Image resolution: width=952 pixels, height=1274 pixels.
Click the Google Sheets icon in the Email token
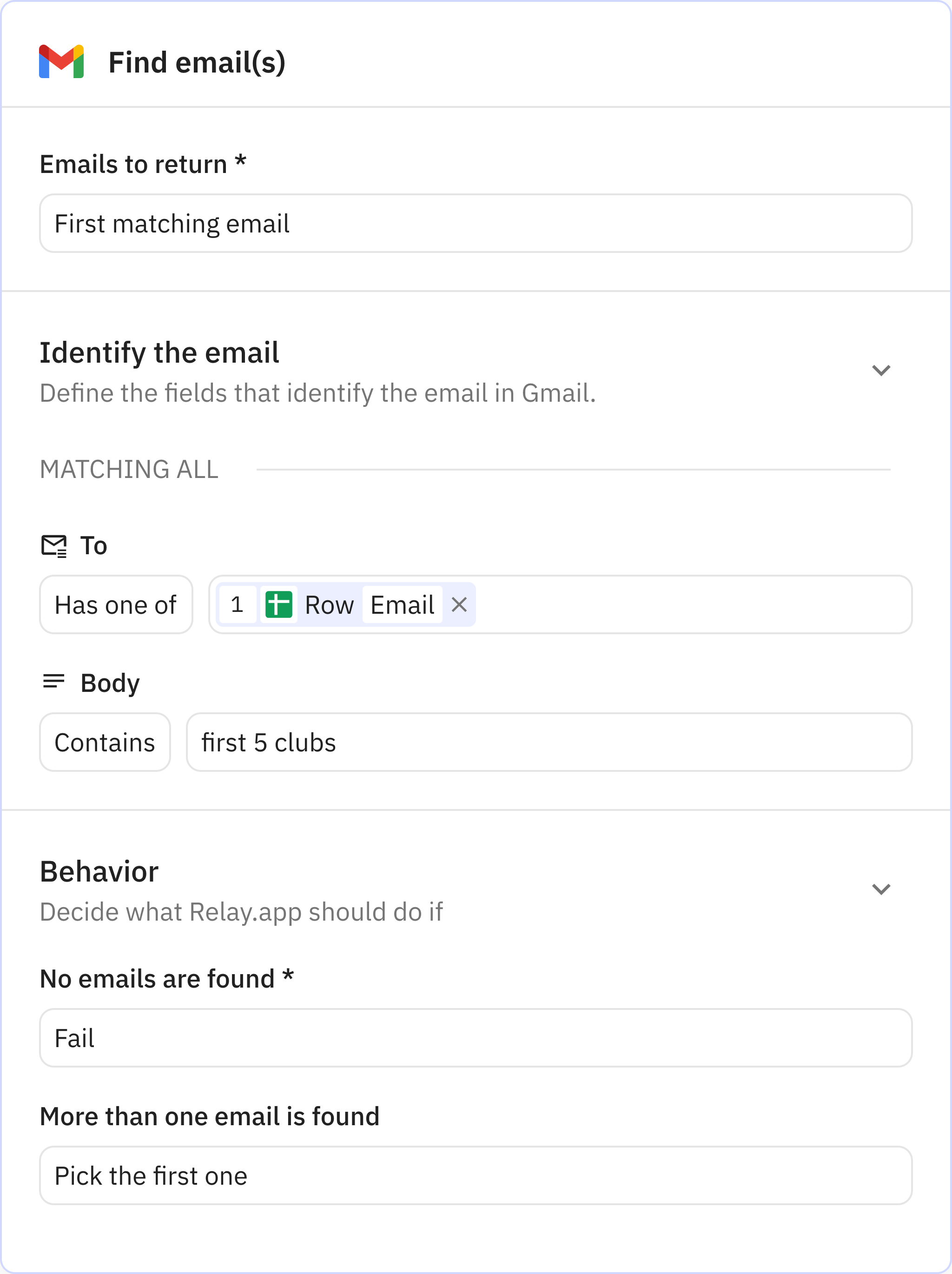tap(279, 605)
